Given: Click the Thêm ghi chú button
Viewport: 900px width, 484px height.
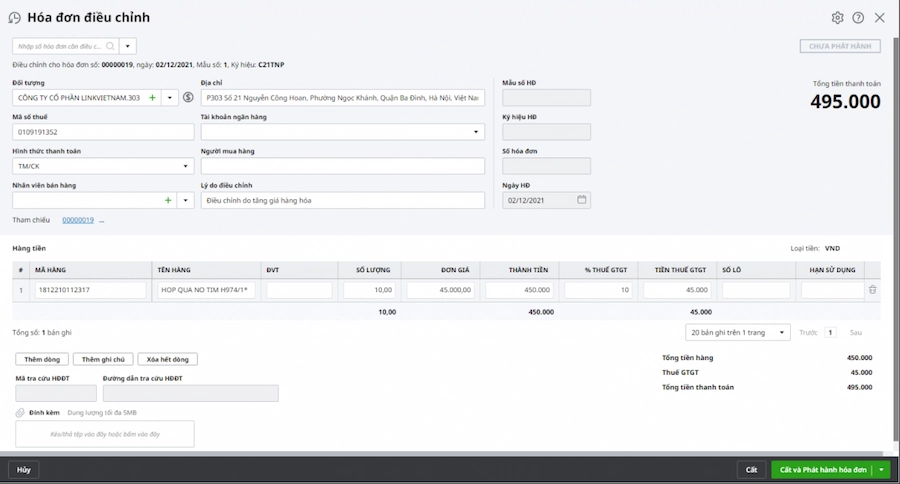Looking at the screenshot, I should (x=103, y=359).
